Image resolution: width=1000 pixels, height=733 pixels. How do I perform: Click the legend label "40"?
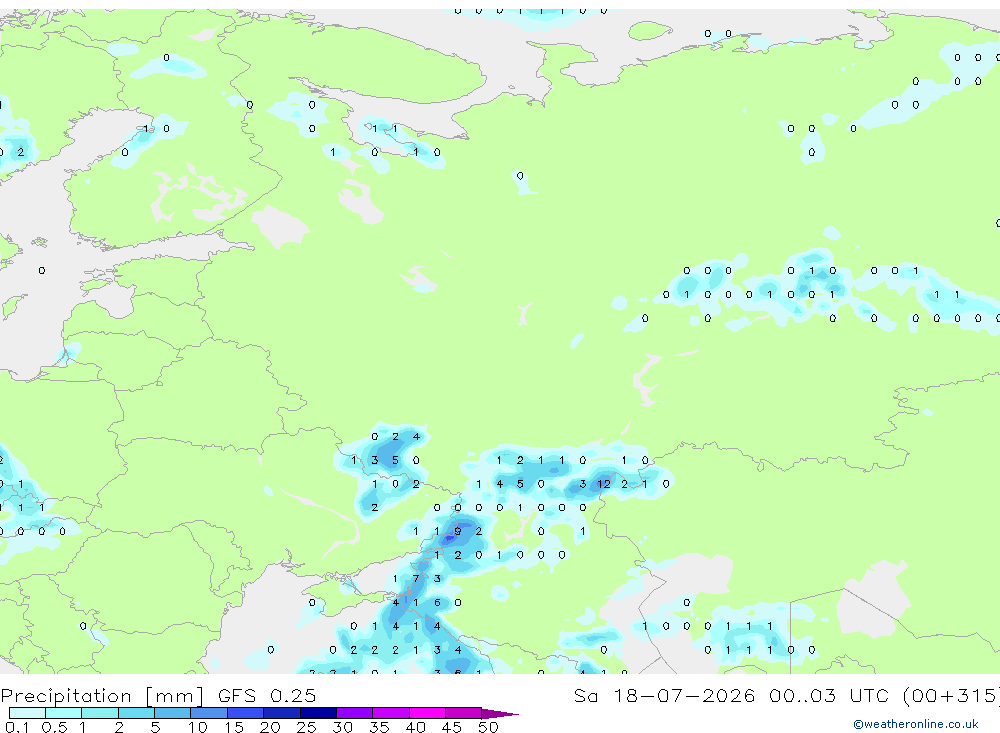pyautogui.click(x=416, y=727)
